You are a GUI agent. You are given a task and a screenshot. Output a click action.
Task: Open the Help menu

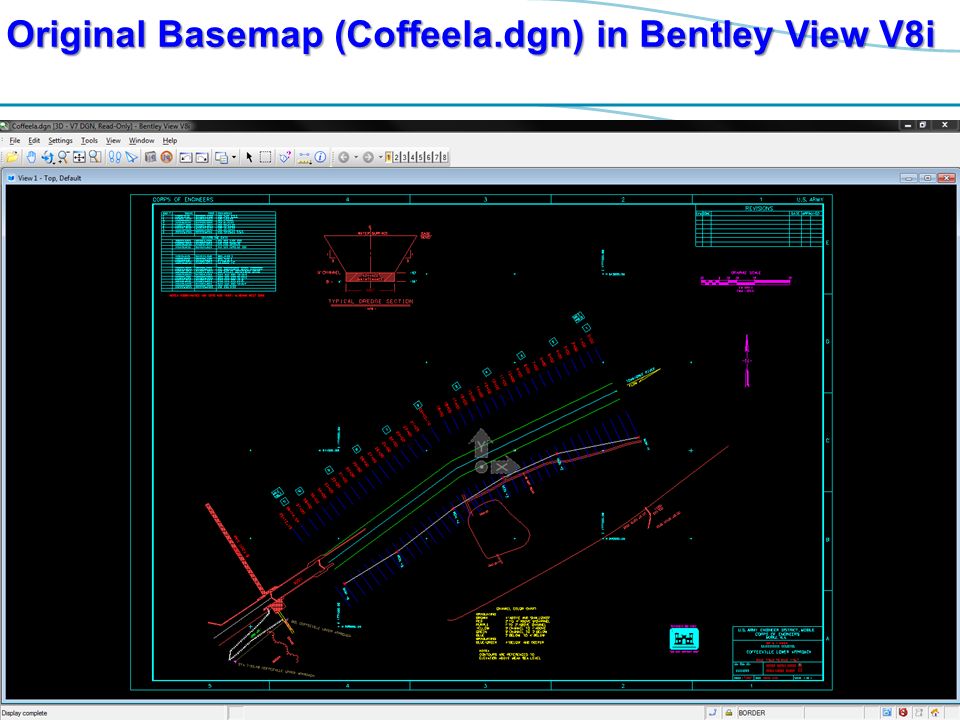(170, 140)
